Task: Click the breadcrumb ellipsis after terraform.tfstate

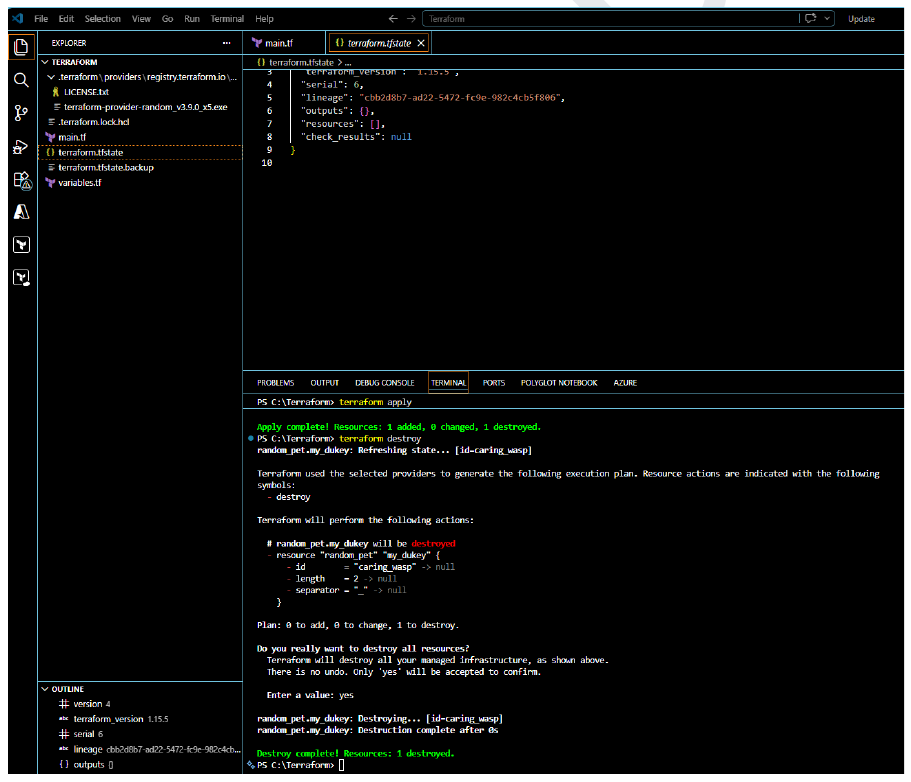Action: tap(348, 62)
